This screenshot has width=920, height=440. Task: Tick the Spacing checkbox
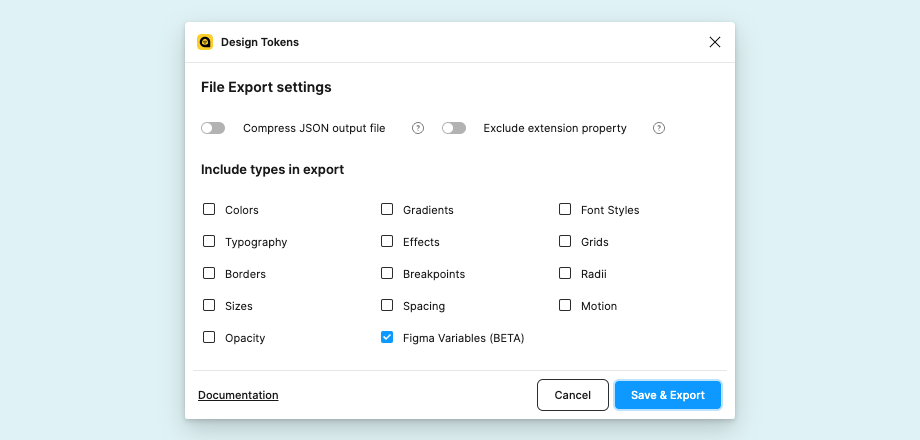coord(387,306)
